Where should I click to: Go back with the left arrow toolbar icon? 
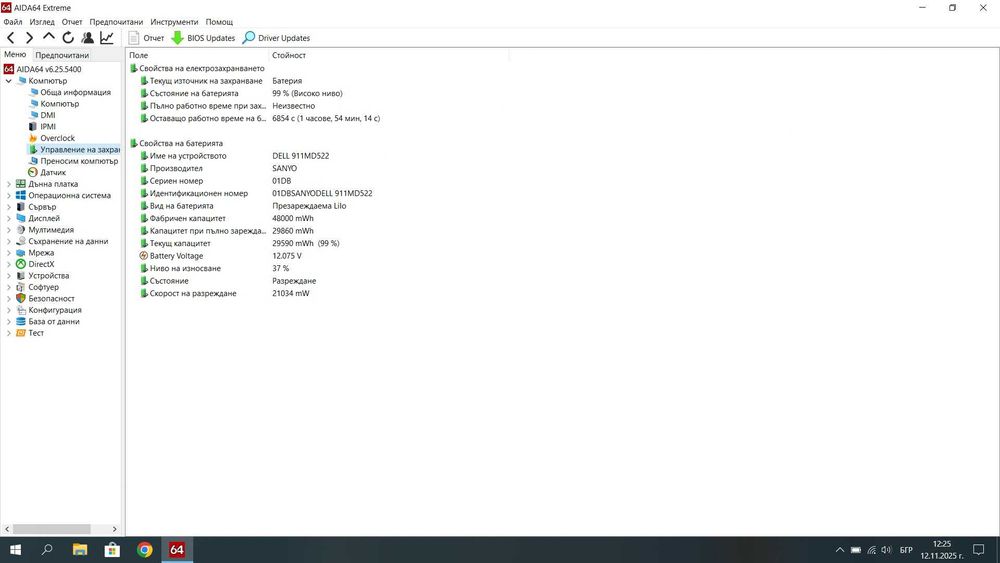click(11, 38)
